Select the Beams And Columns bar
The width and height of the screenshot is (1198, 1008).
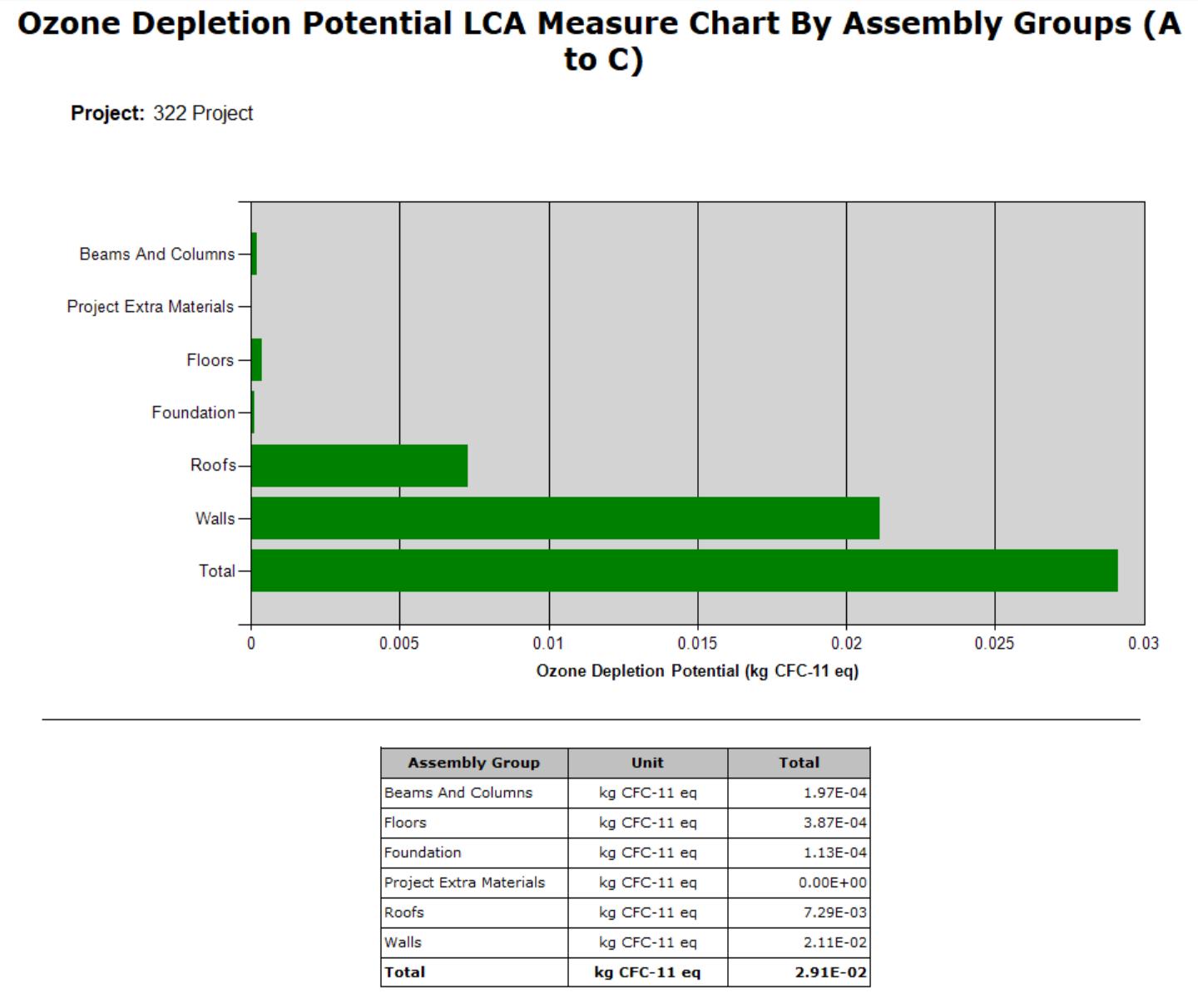coord(254,254)
